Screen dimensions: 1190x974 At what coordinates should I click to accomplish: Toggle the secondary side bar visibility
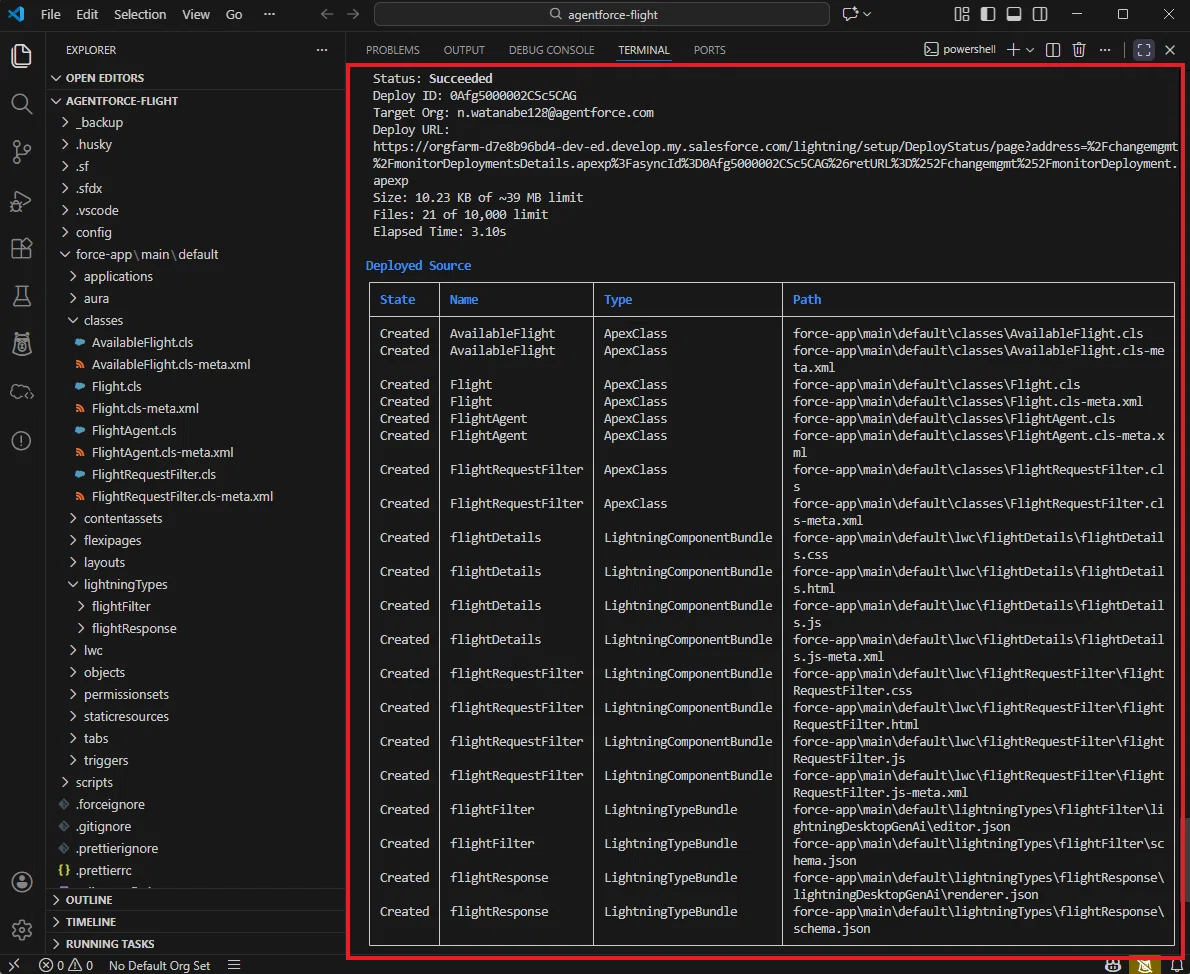point(1040,14)
